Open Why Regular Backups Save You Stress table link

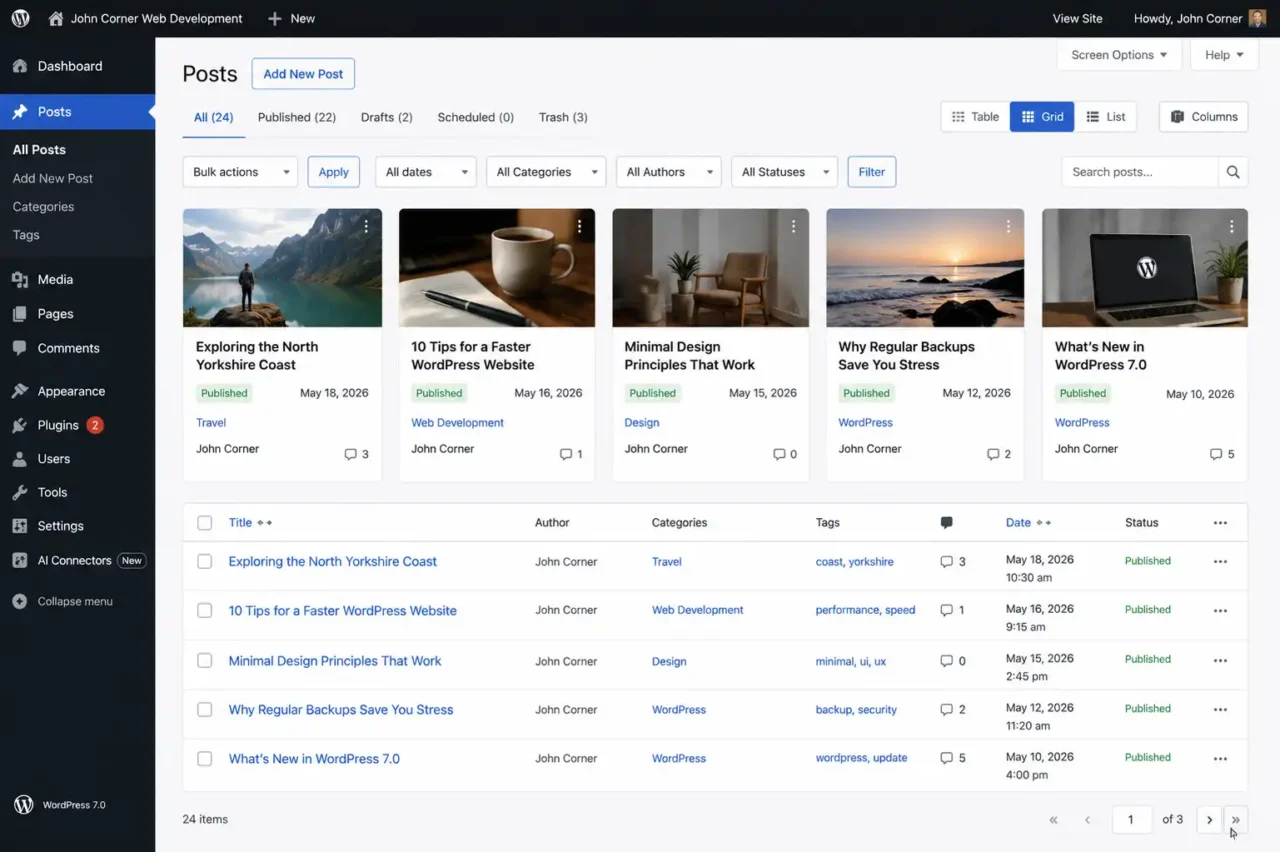tap(341, 710)
